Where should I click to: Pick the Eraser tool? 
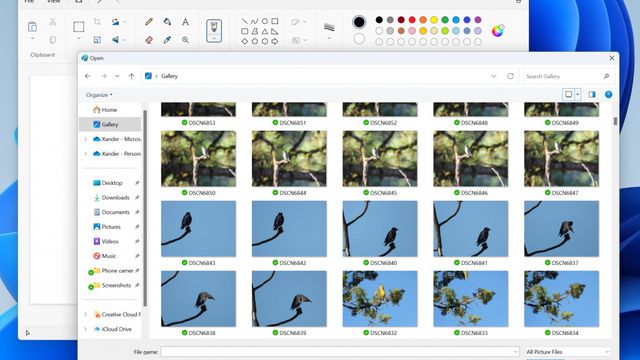coord(149,40)
